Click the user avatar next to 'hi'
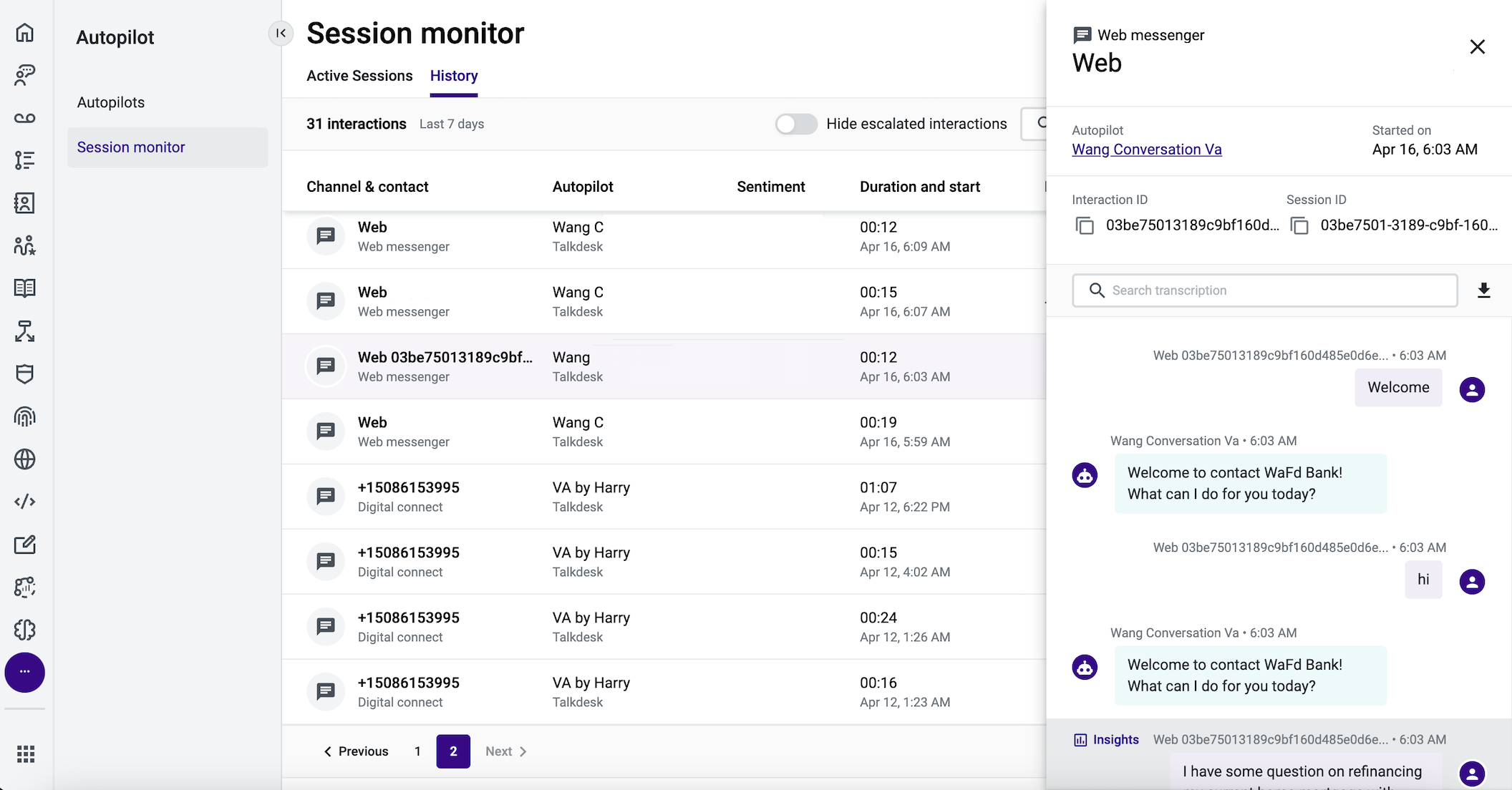1512x790 pixels. (1472, 582)
